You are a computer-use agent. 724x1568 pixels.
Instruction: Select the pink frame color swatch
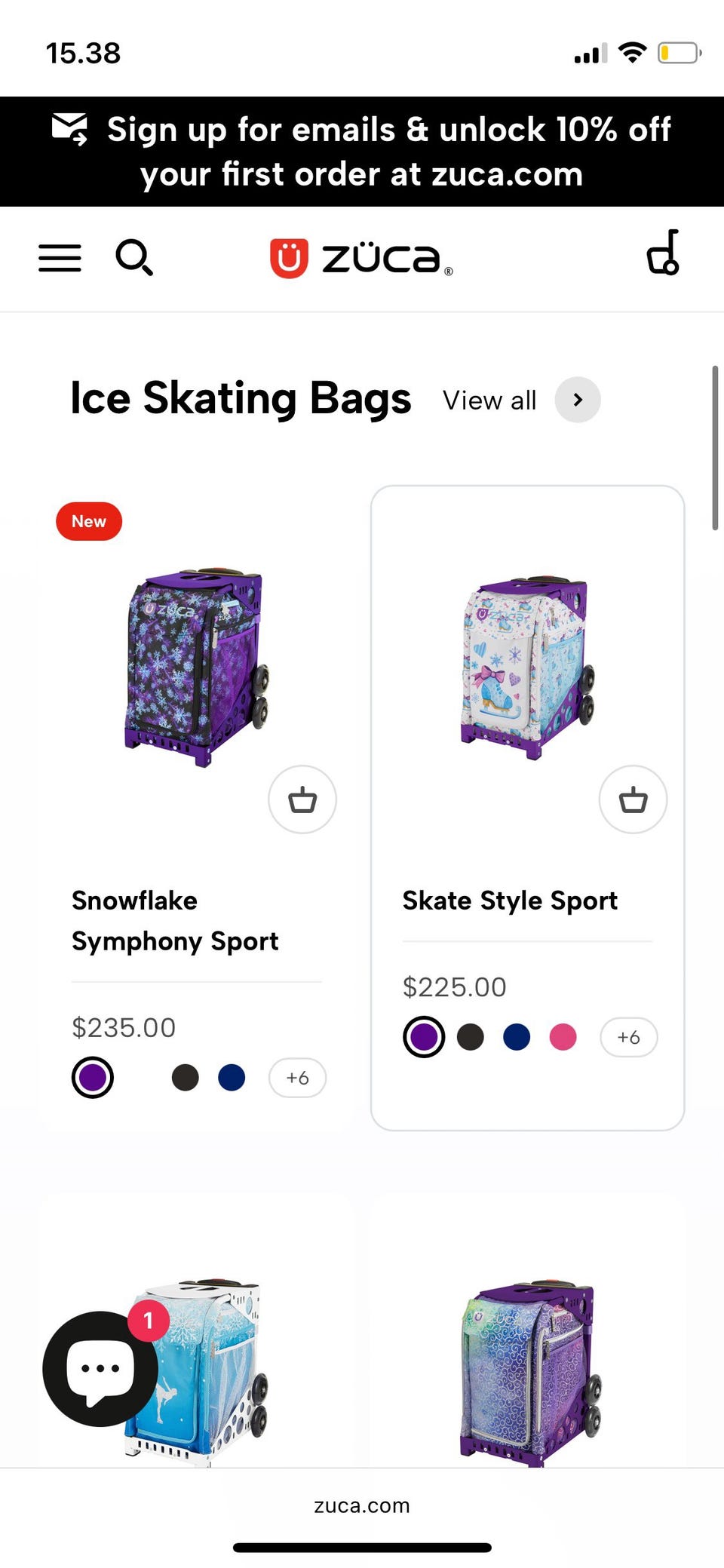563,1037
